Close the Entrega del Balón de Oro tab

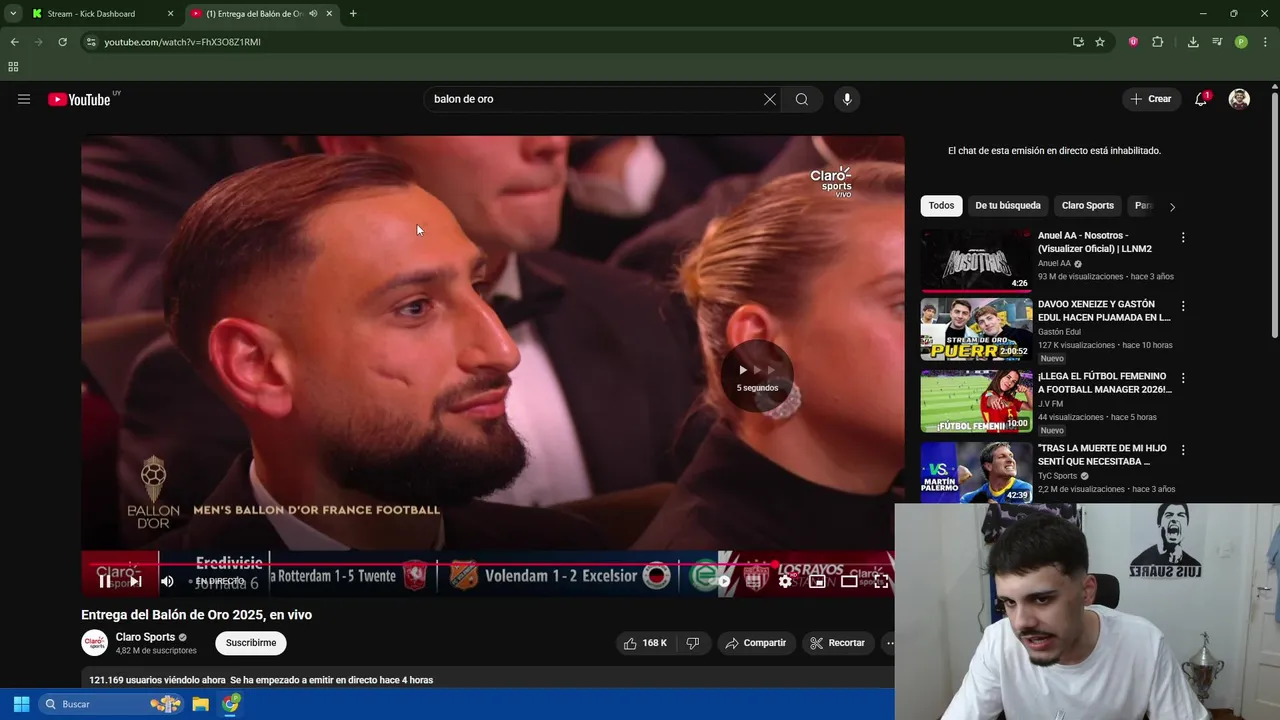click(x=329, y=14)
